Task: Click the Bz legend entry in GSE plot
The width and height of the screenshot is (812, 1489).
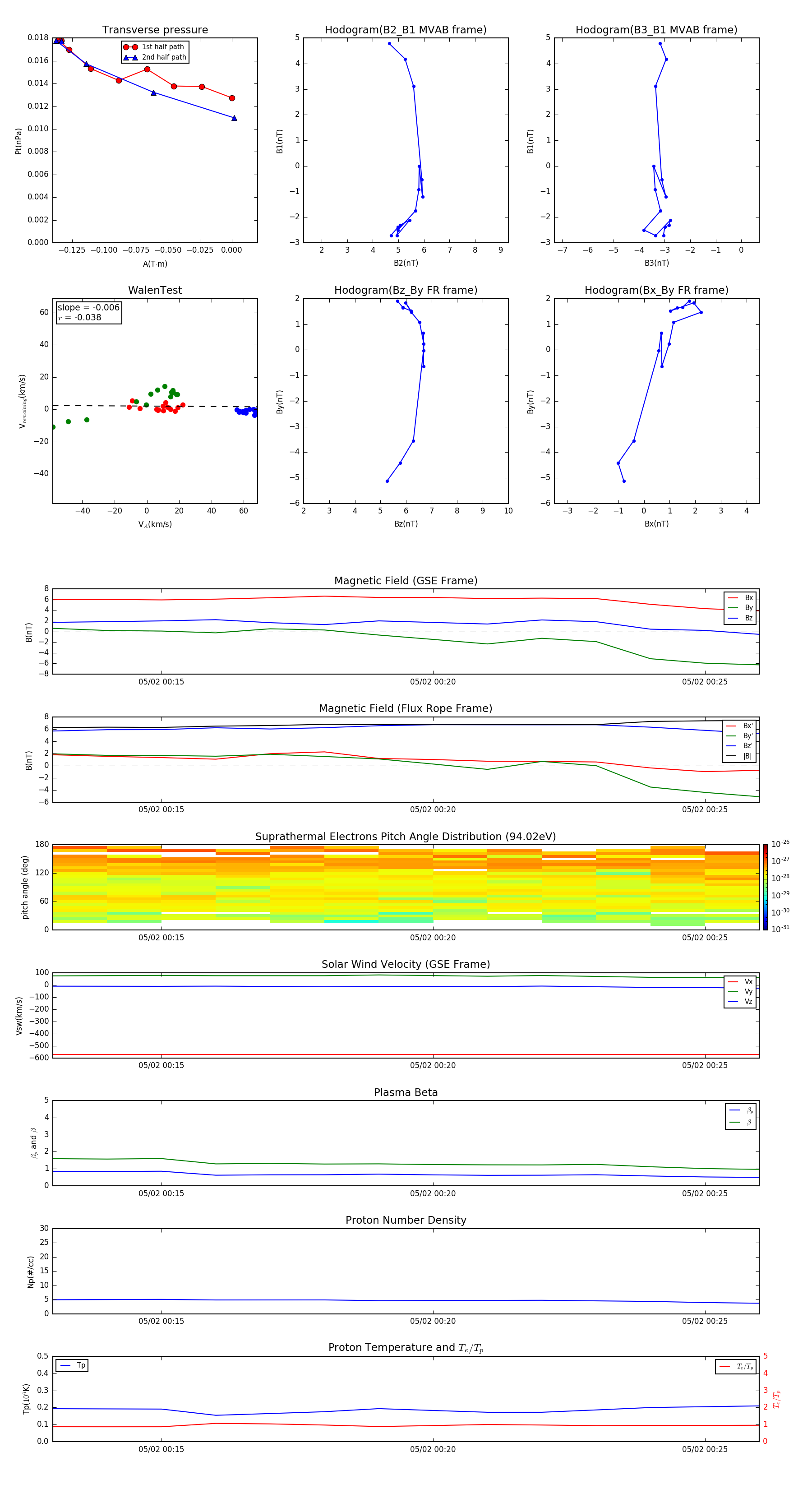Action: click(x=740, y=619)
